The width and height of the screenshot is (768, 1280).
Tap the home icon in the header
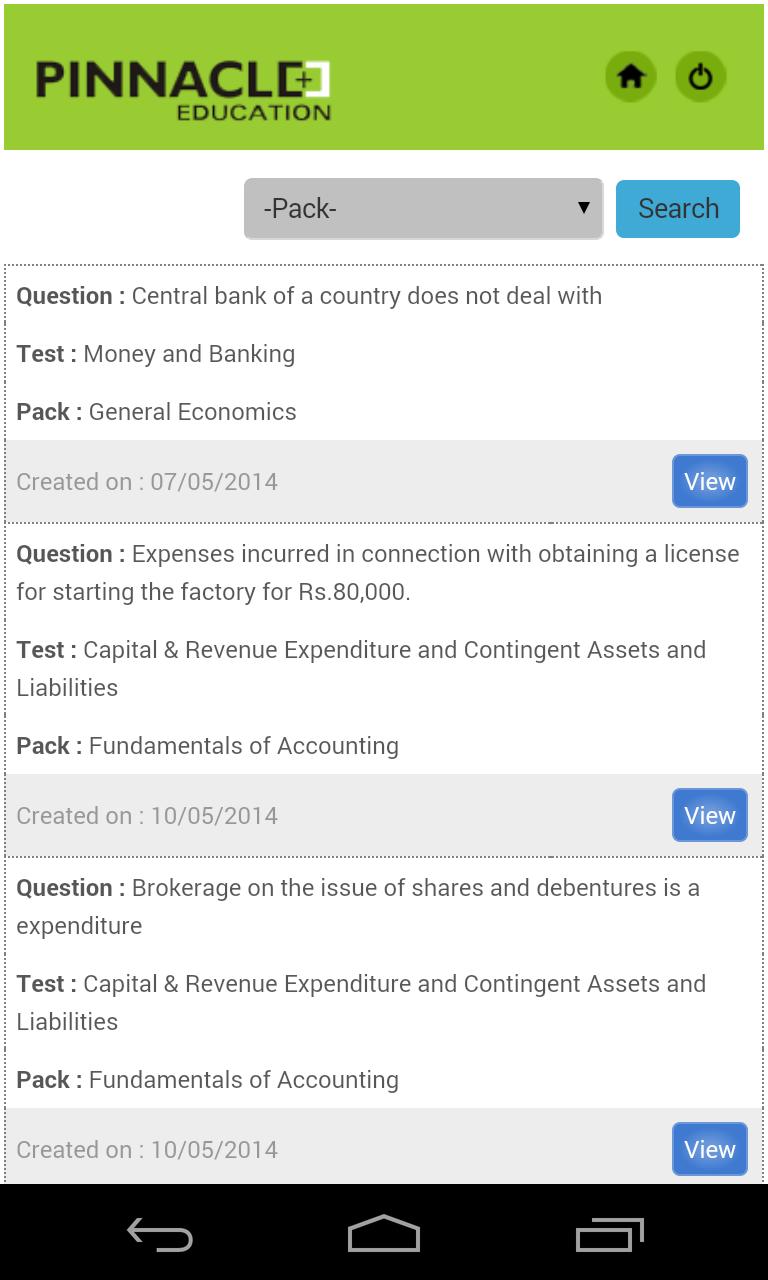tap(630, 77)
